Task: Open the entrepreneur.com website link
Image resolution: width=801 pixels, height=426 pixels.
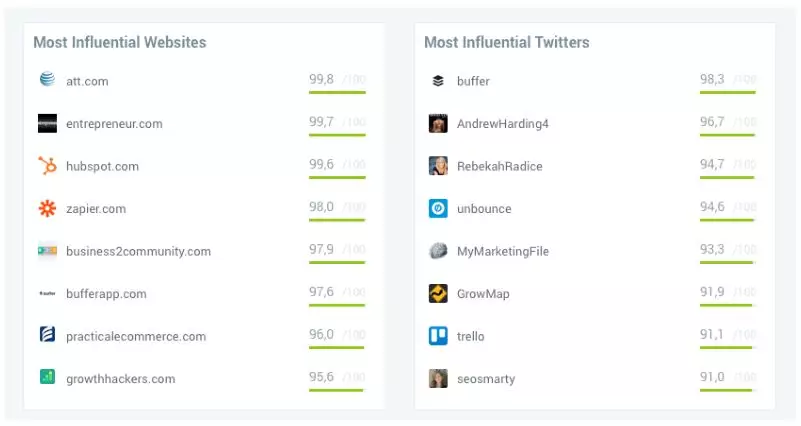Action: tap(114, 124)
